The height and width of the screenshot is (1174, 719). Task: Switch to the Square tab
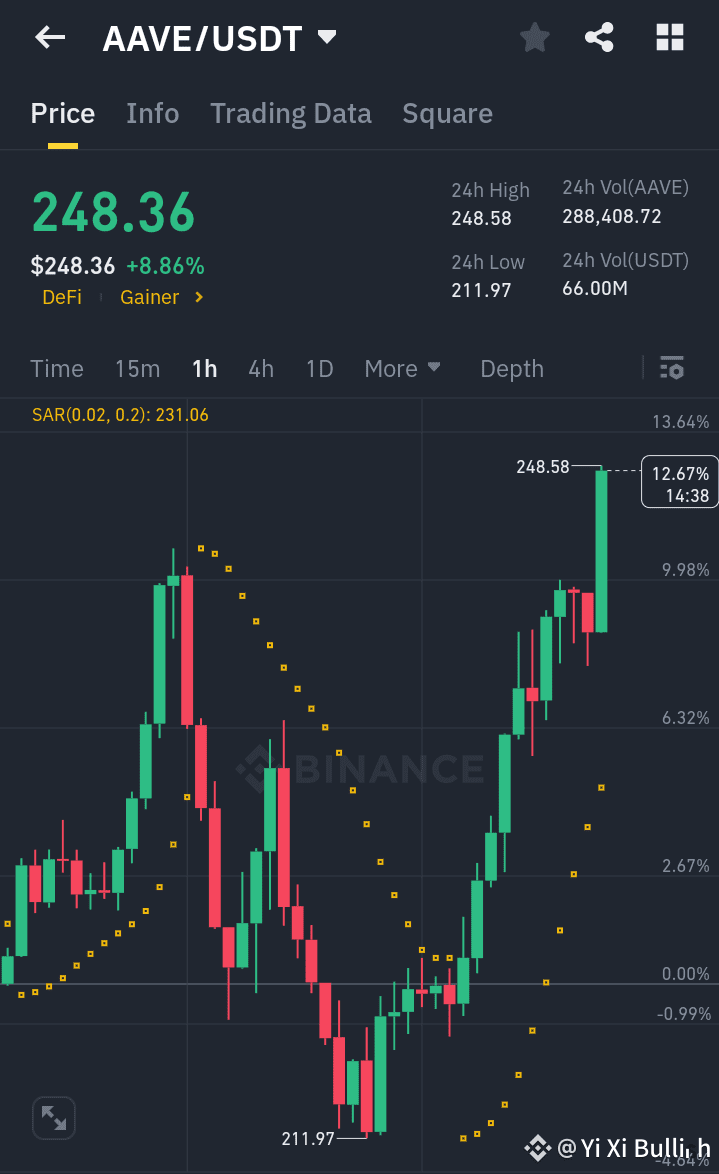tap(447, 113)
